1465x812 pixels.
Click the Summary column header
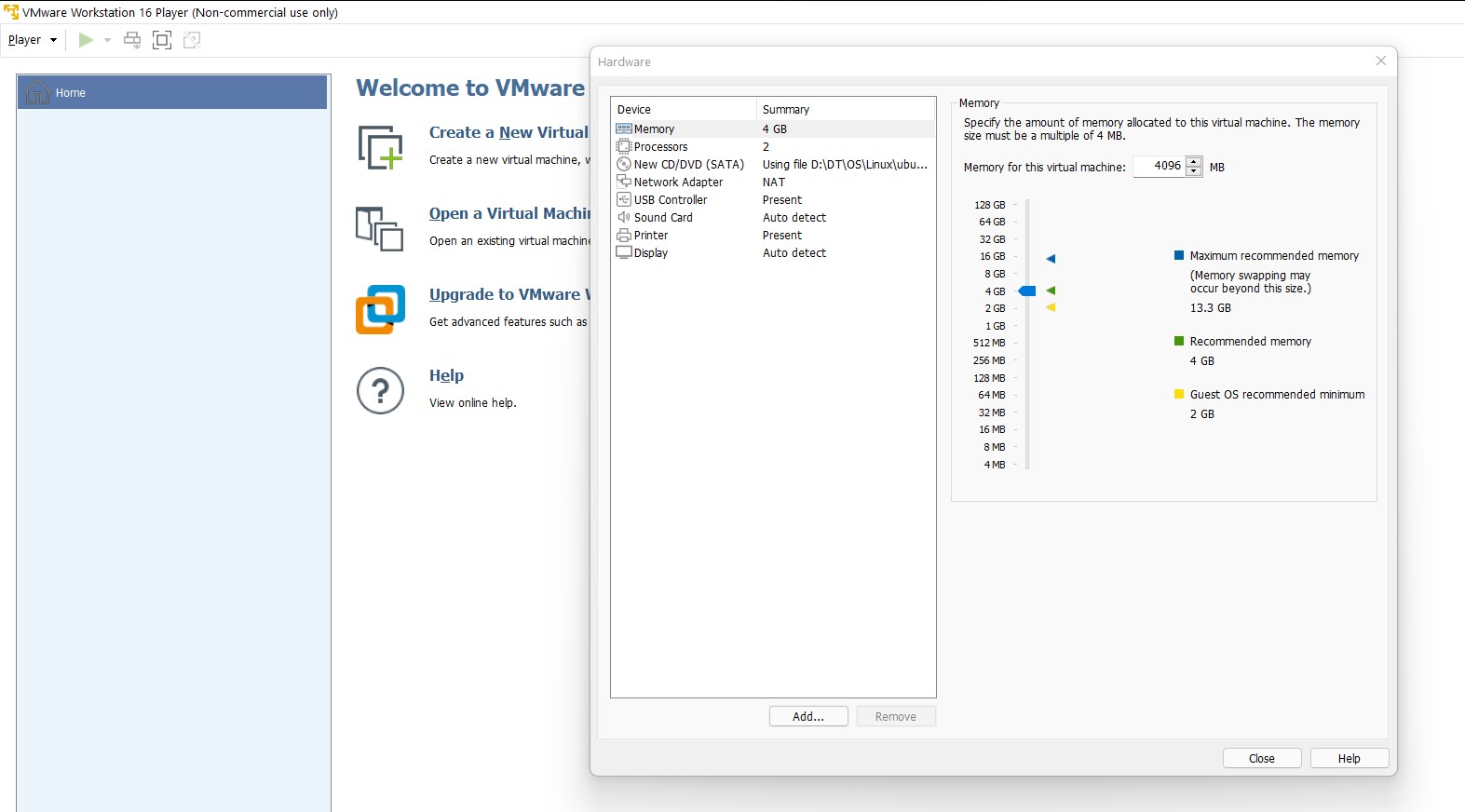[846, 109]
